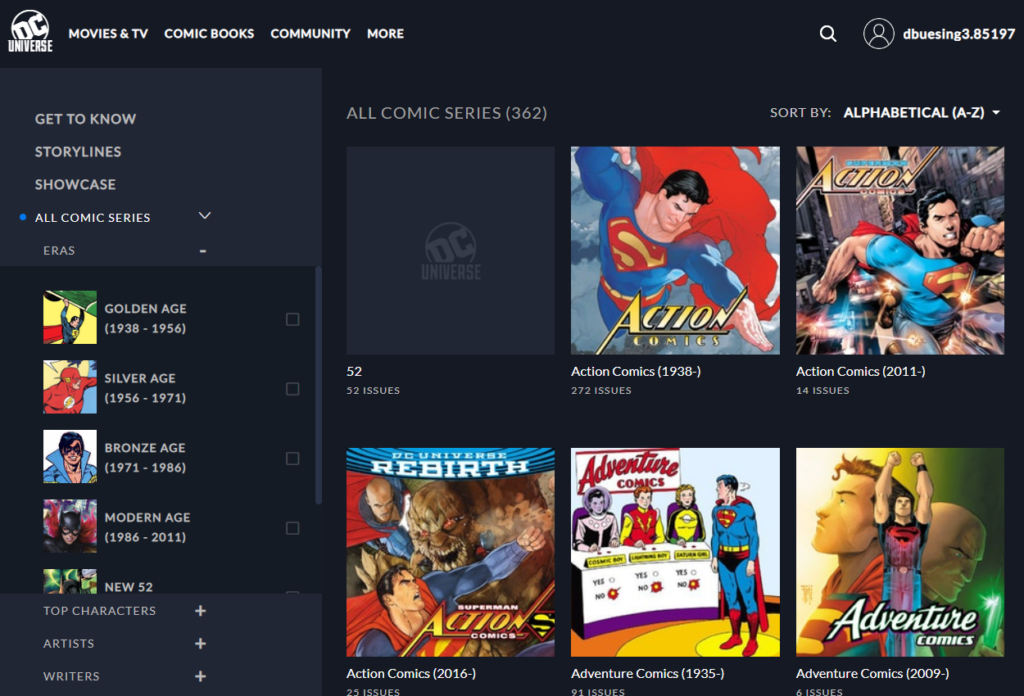Image resolution: width=1024 pixels, height=696 pixels.
Task: Click the Silver Age label text
Action: [x=146, y=388]
